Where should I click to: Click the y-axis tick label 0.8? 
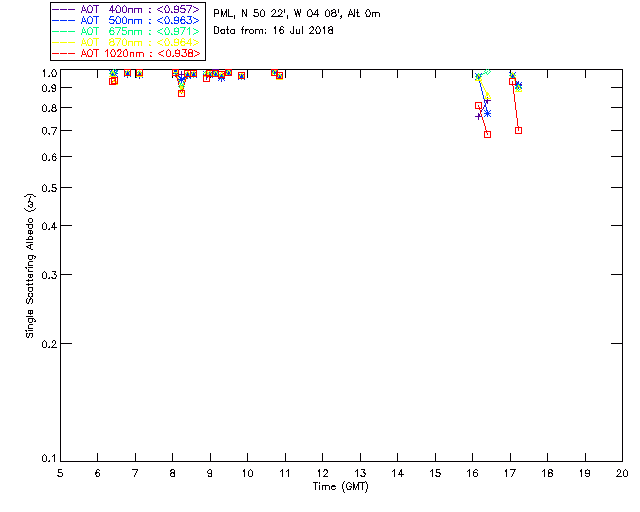point(49,108)
